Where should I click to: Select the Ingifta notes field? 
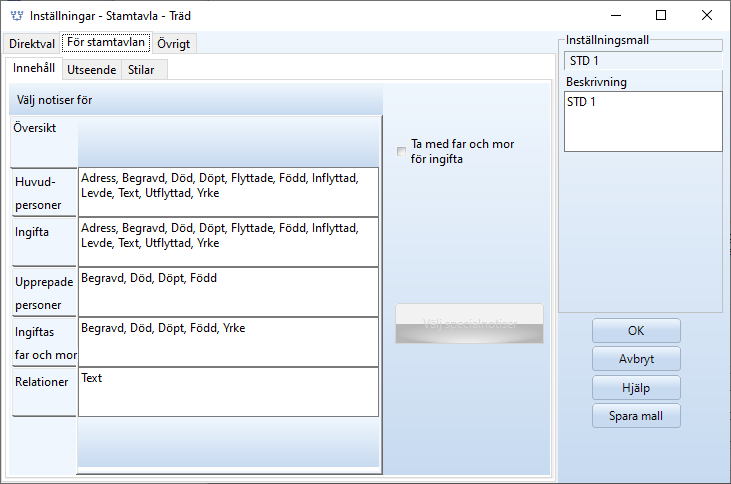click(x=228, y=242)
